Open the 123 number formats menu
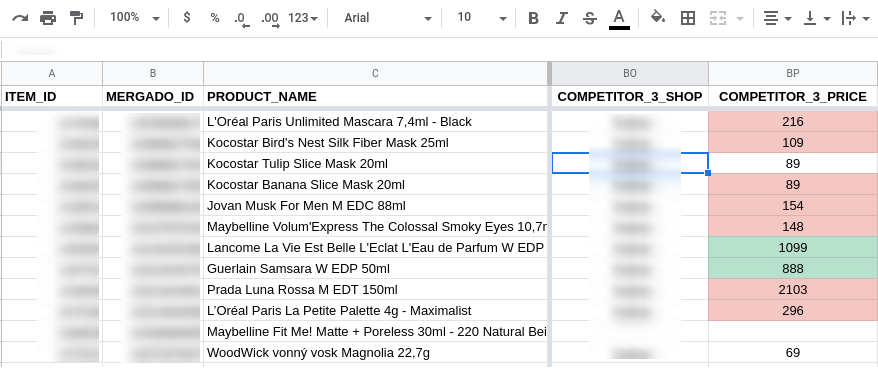Image resolution: width=878 pixels, height=383 pixels. [x=303, y=18]
